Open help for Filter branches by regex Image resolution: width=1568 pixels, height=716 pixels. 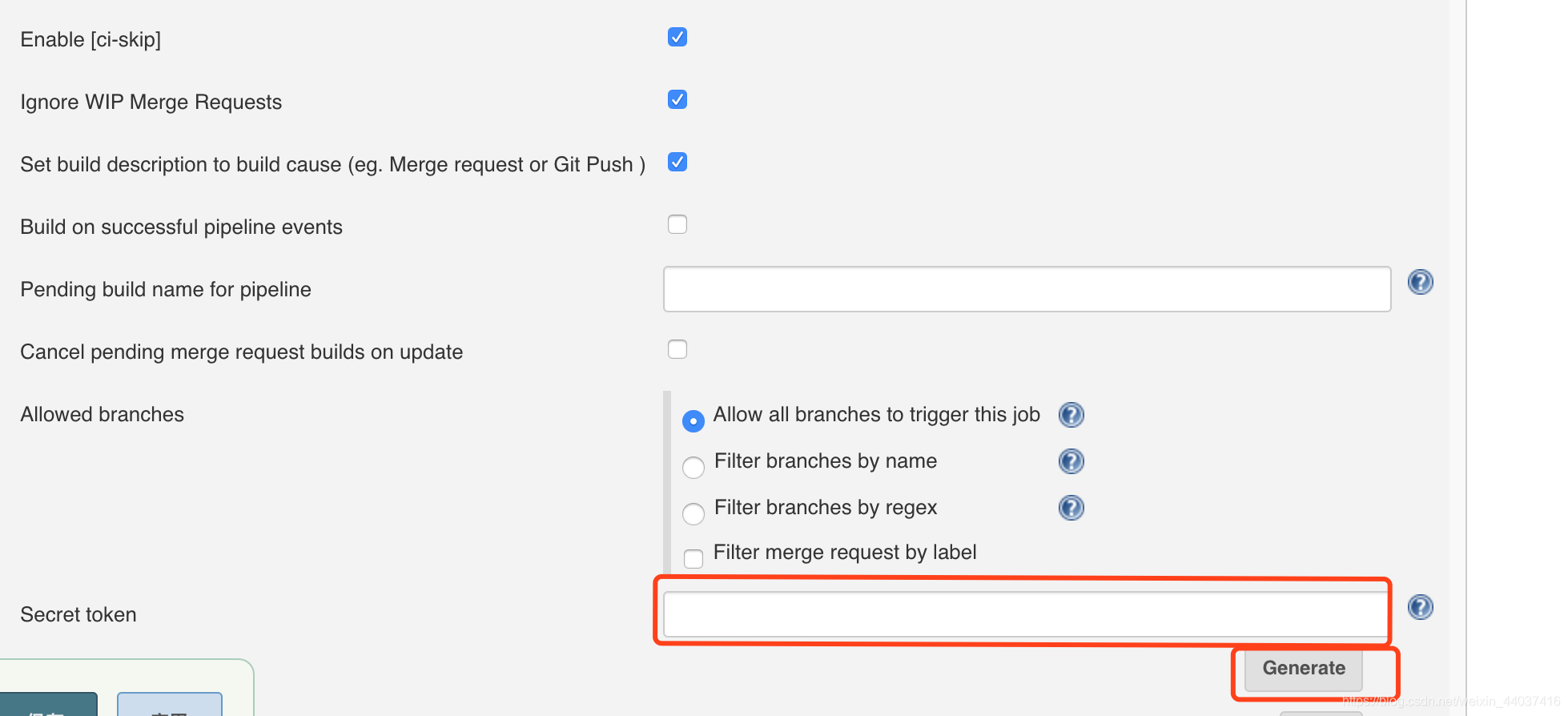pos(1071,508)
